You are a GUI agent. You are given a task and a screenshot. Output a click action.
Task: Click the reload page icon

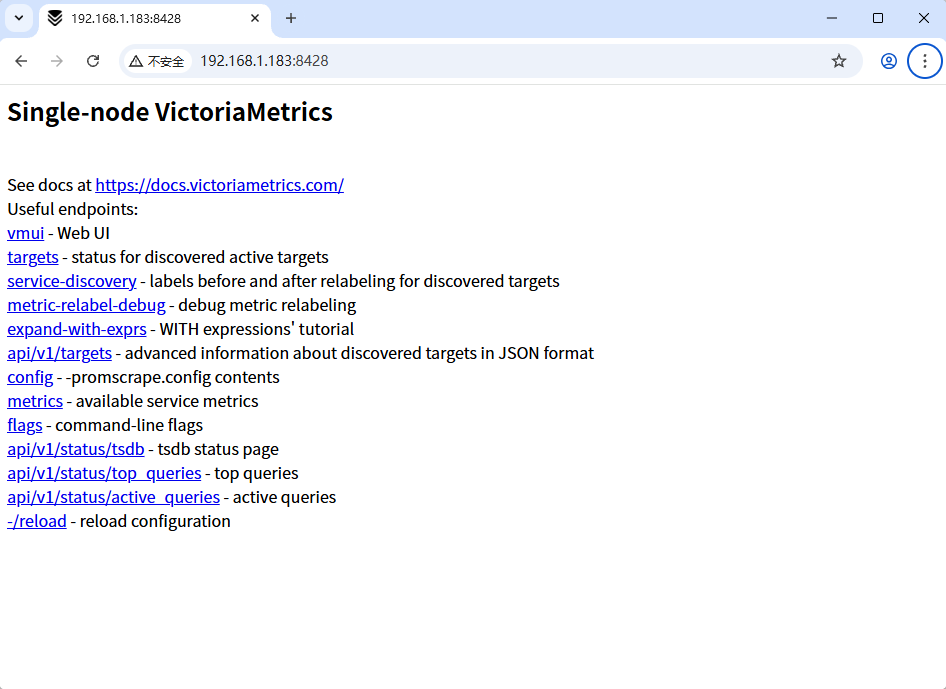pos(93,61)
